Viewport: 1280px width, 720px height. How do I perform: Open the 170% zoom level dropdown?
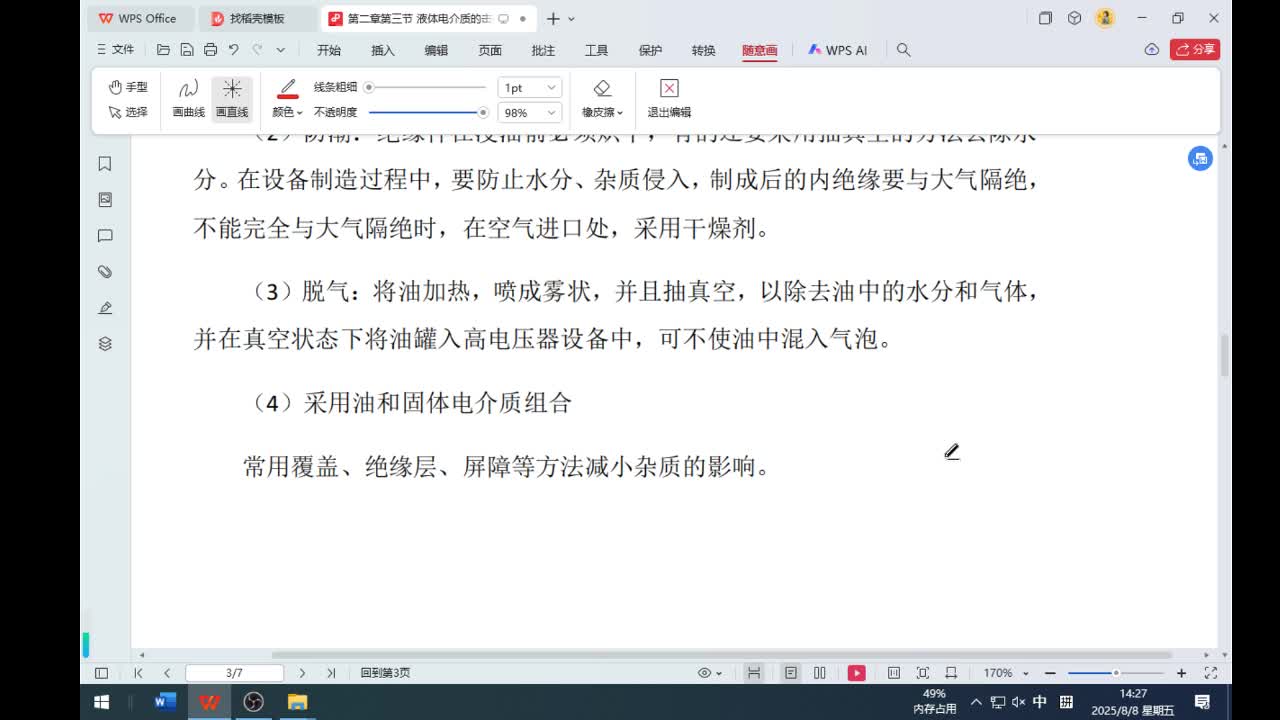[x=1004, y=673]
